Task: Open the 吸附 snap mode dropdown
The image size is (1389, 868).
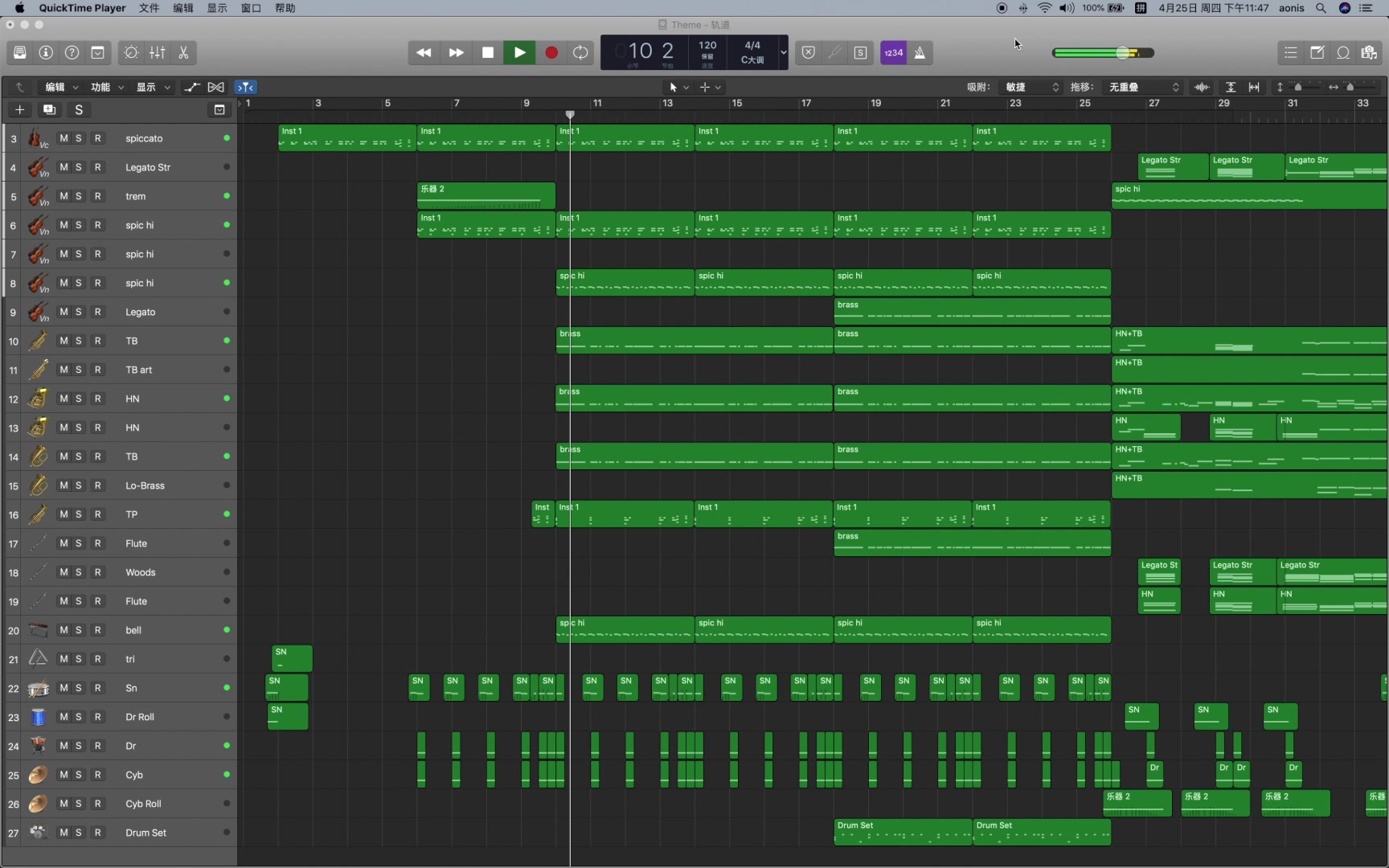Action: pyautogui.click(x=1031, y=87)
